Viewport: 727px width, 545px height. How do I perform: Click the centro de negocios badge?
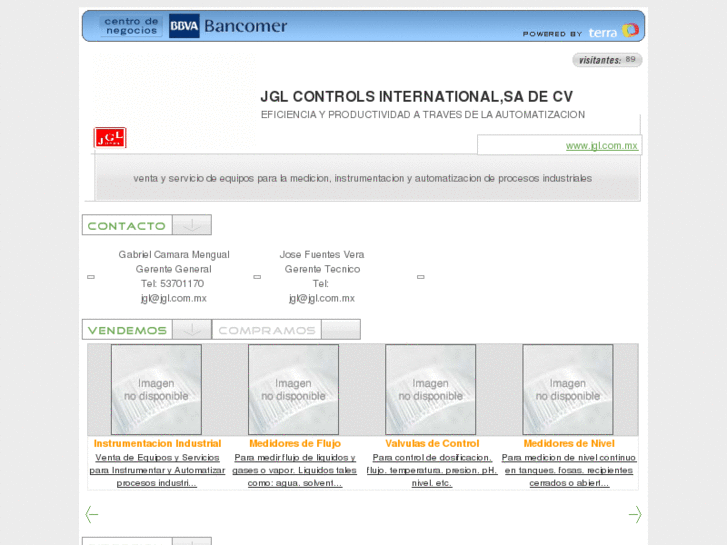131,26
